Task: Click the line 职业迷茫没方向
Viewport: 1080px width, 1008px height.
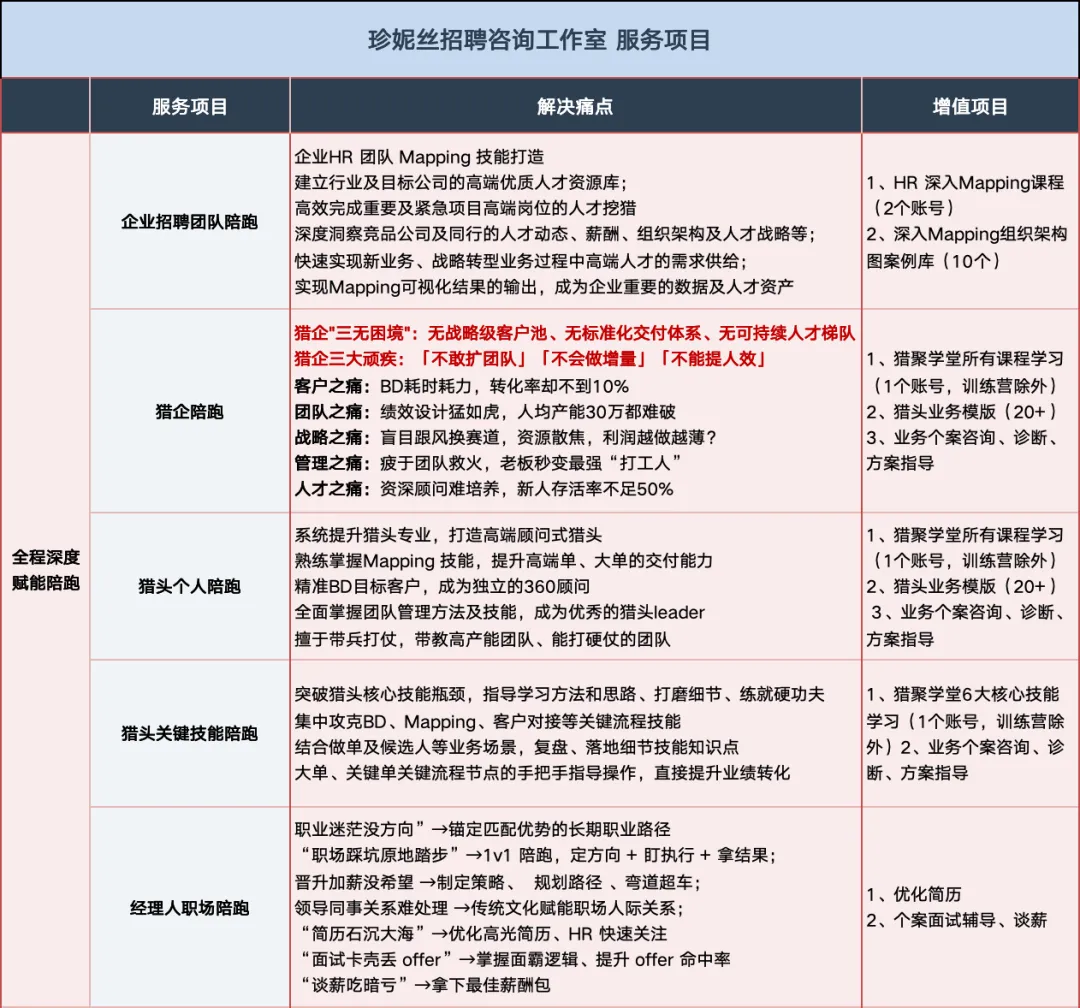Action: 482,829
